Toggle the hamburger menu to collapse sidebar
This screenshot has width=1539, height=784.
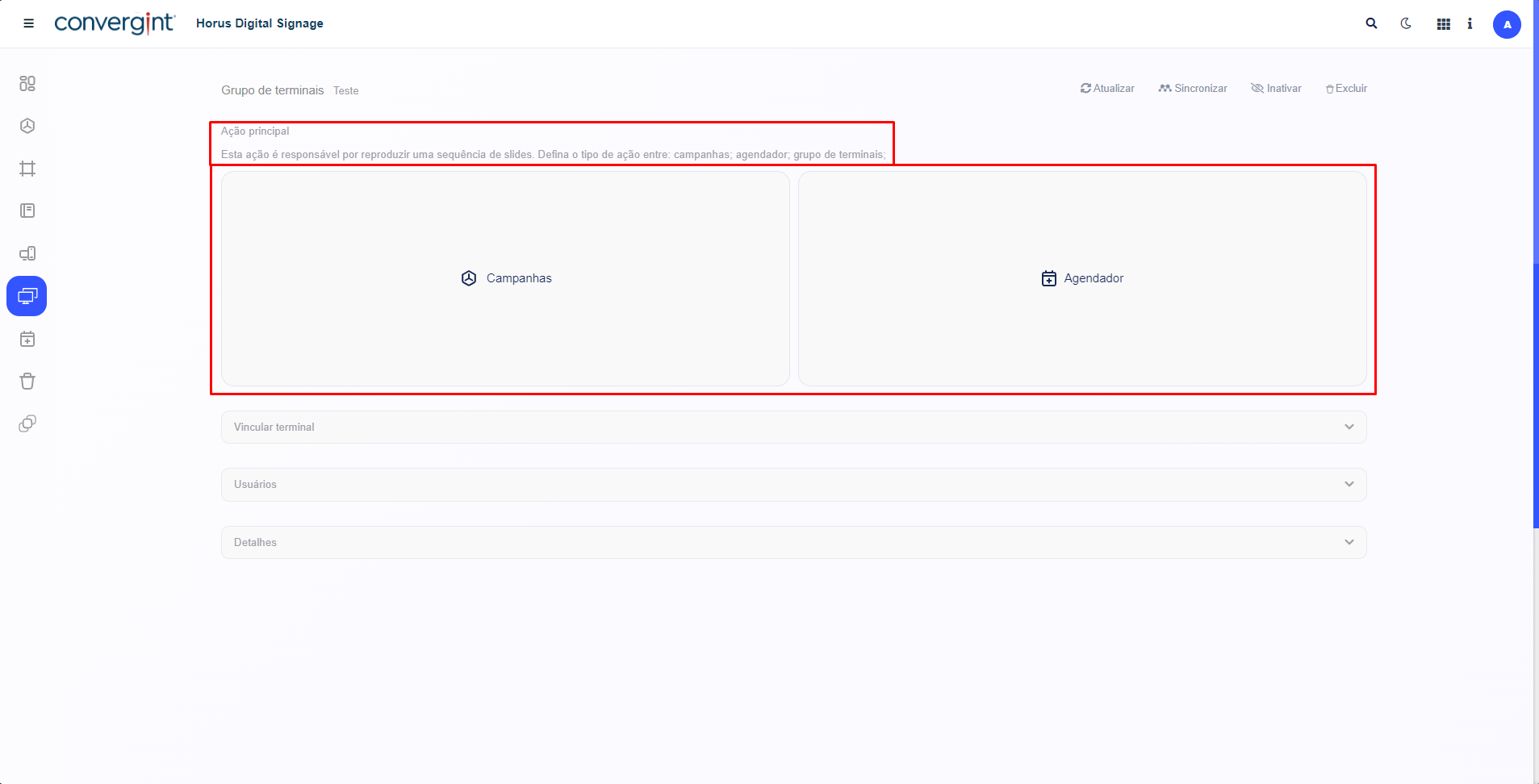[28, 23]
